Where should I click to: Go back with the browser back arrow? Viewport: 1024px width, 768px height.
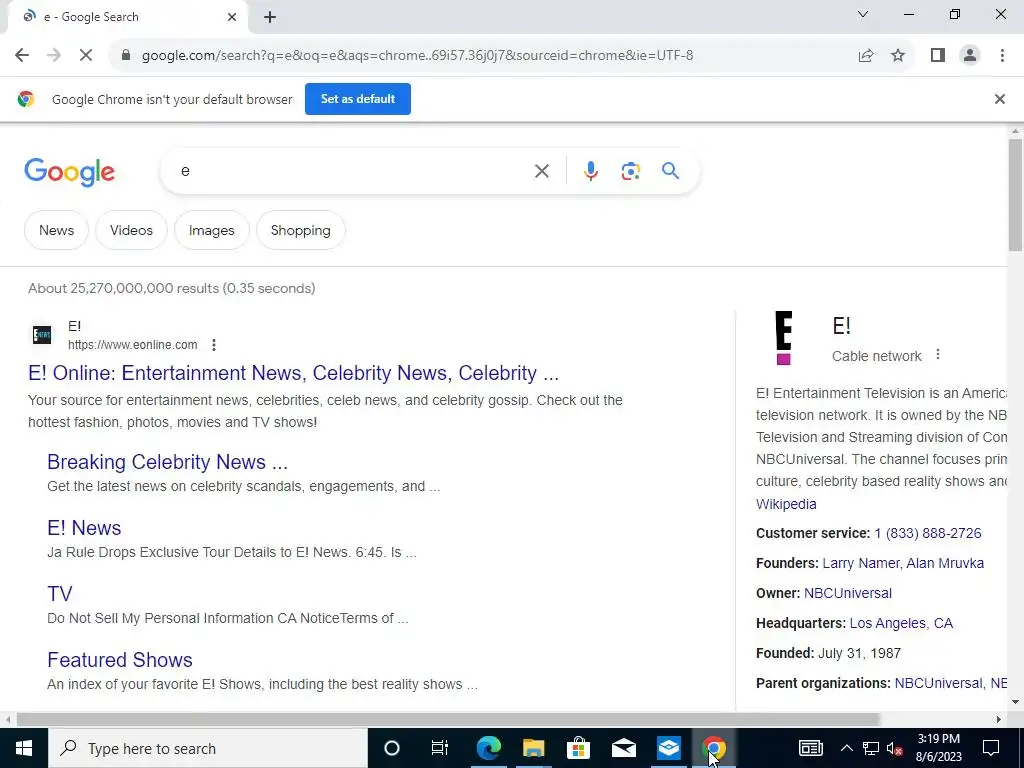pyautogui.click(x=22, y=56)
